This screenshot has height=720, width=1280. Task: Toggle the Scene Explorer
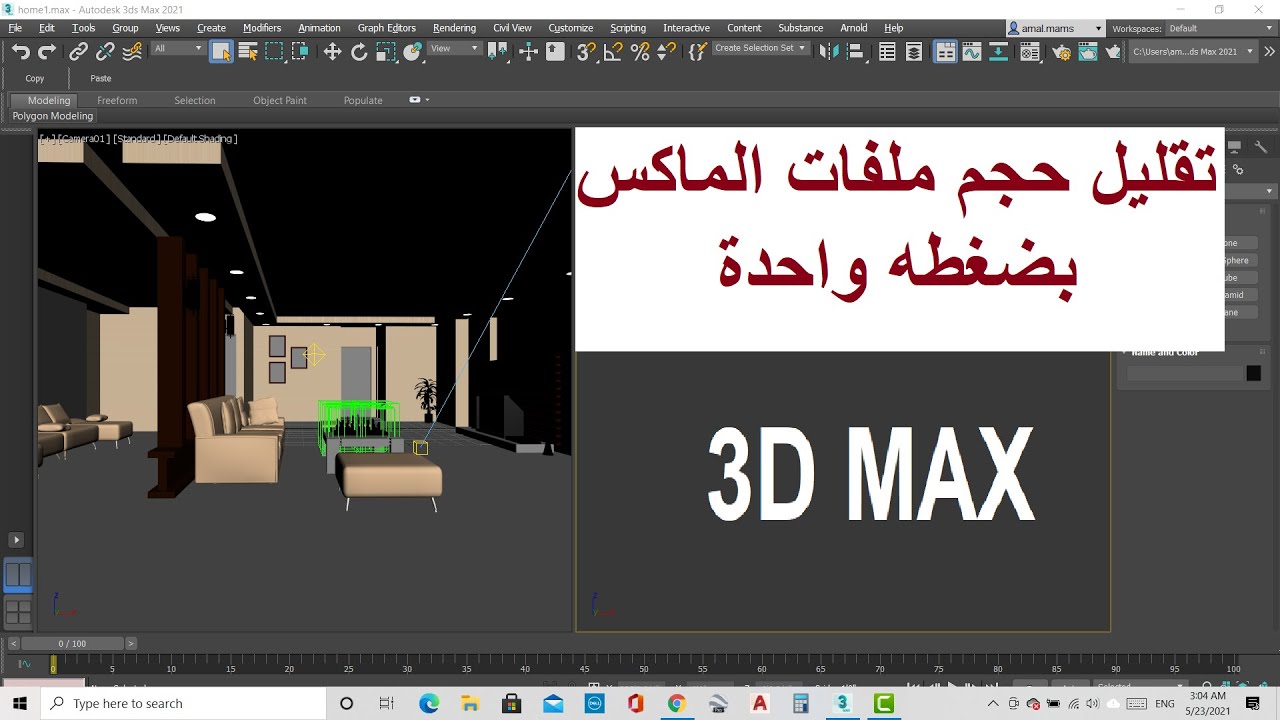(887, 52)
